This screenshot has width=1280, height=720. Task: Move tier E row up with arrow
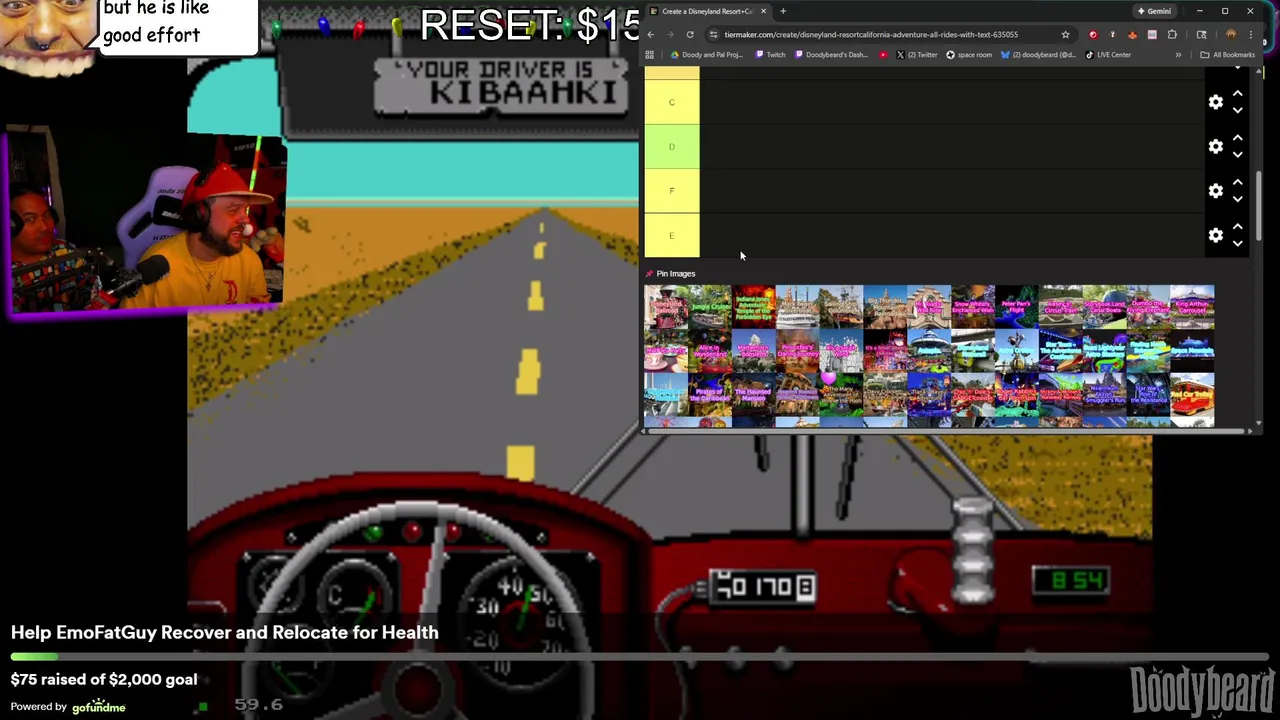[1238, 226]
